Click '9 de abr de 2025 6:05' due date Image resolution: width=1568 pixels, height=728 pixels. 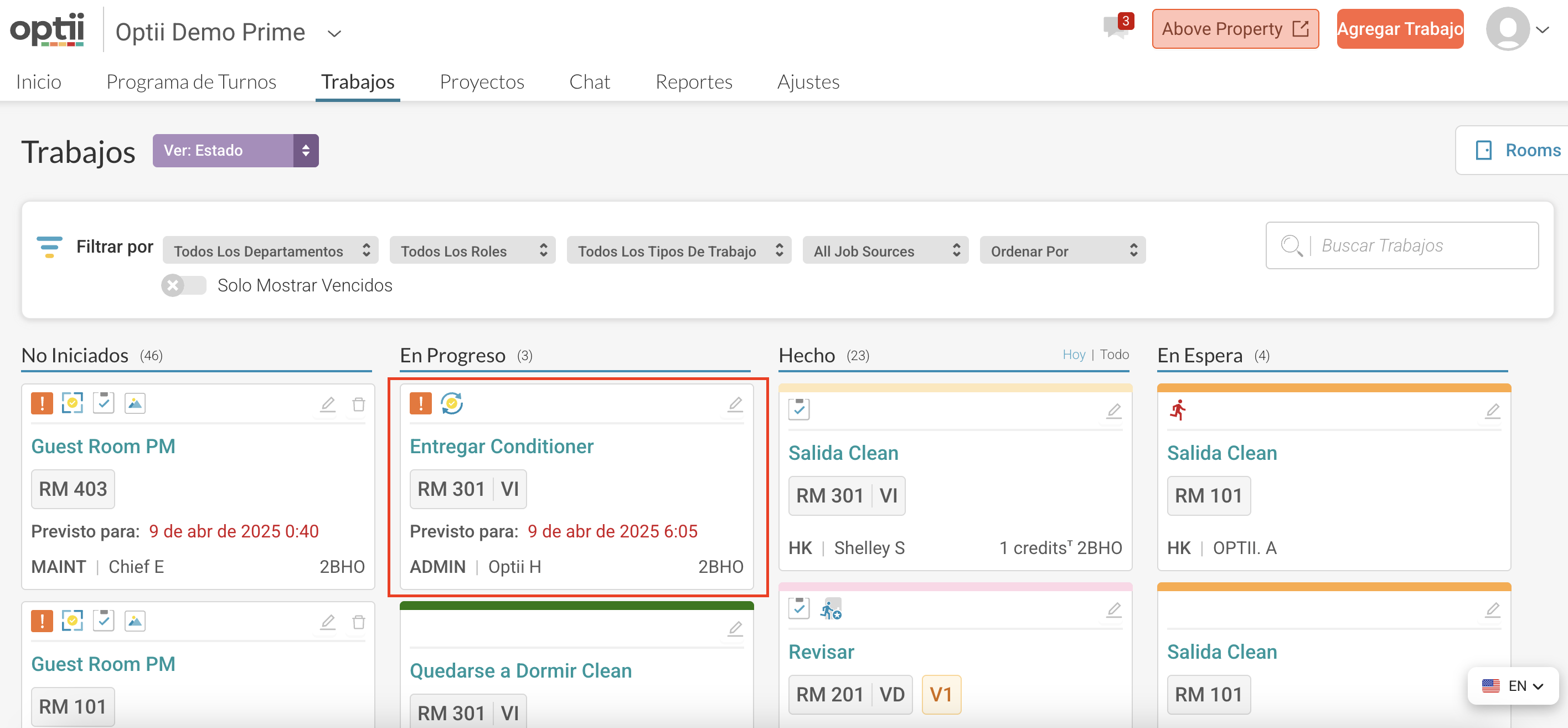pyautogui.click(x=612, y=531)
